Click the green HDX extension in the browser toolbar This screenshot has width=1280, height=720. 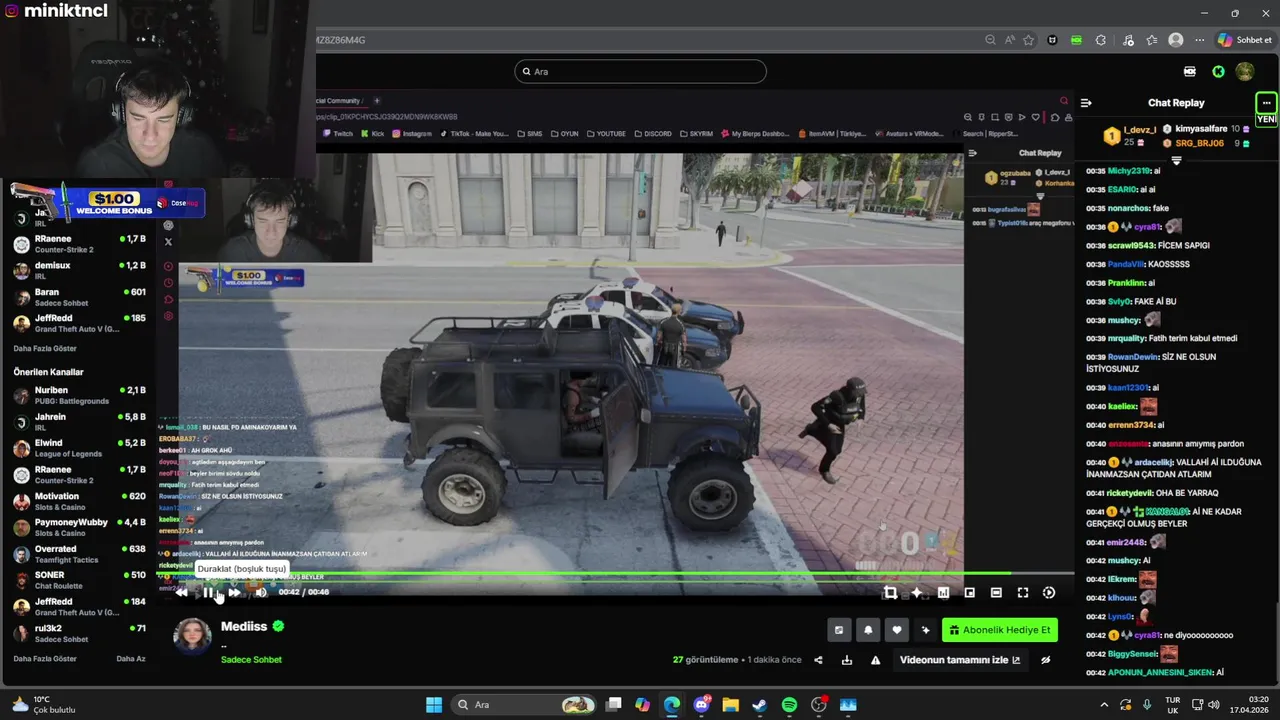click(1076, 40)
